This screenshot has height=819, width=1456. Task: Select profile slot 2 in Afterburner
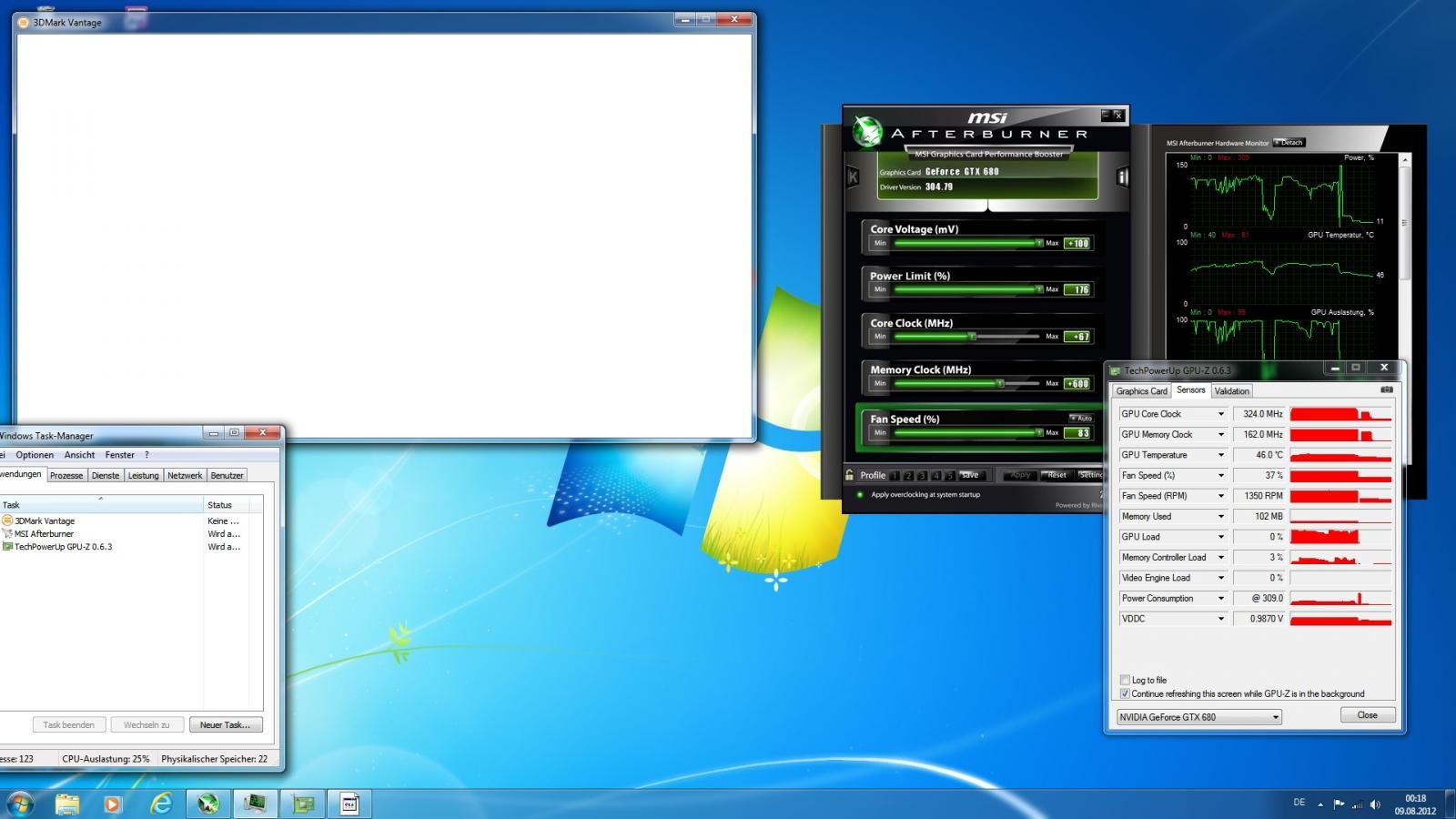(908, 475)
